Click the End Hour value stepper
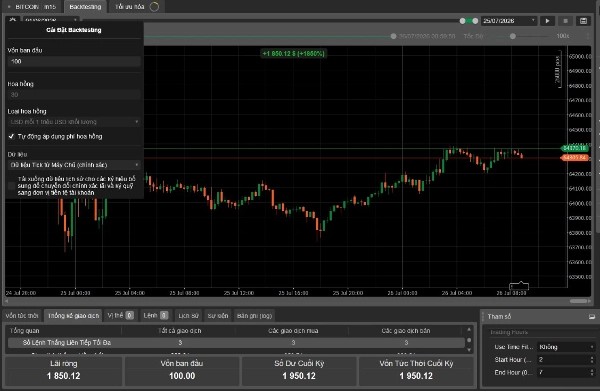600x391 pixels. coord(592,372)
